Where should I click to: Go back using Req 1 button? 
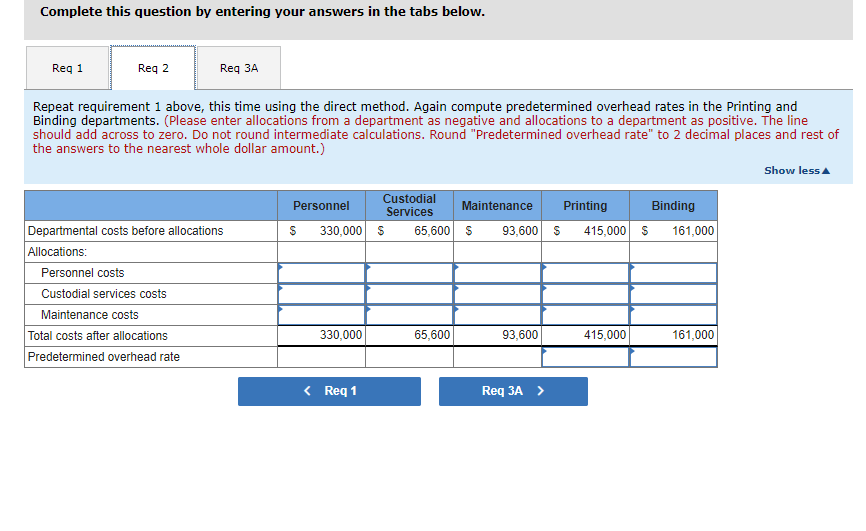point(329,391)
